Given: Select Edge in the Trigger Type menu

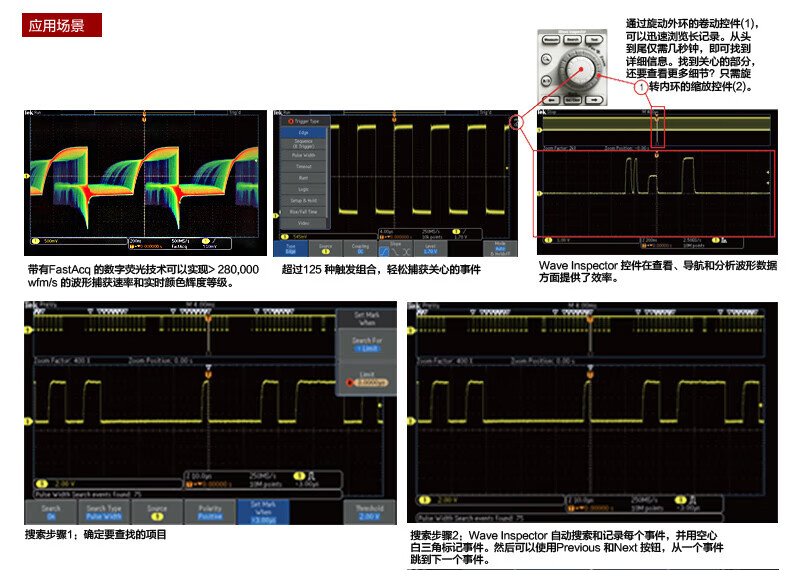Looking at the screenshot, I should pos(303,132).
